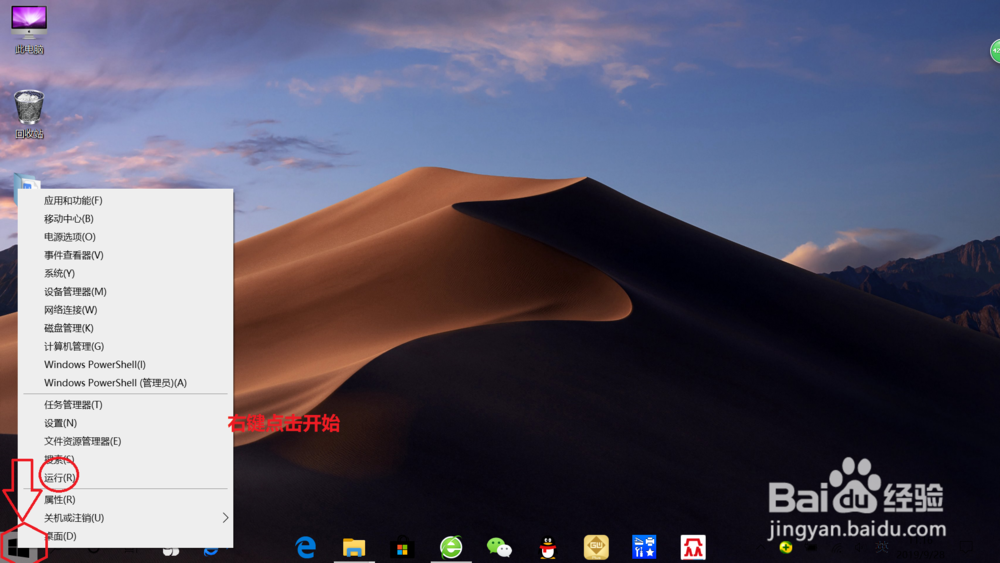Select the 回收站 recycle bin icon

point(29,113)
